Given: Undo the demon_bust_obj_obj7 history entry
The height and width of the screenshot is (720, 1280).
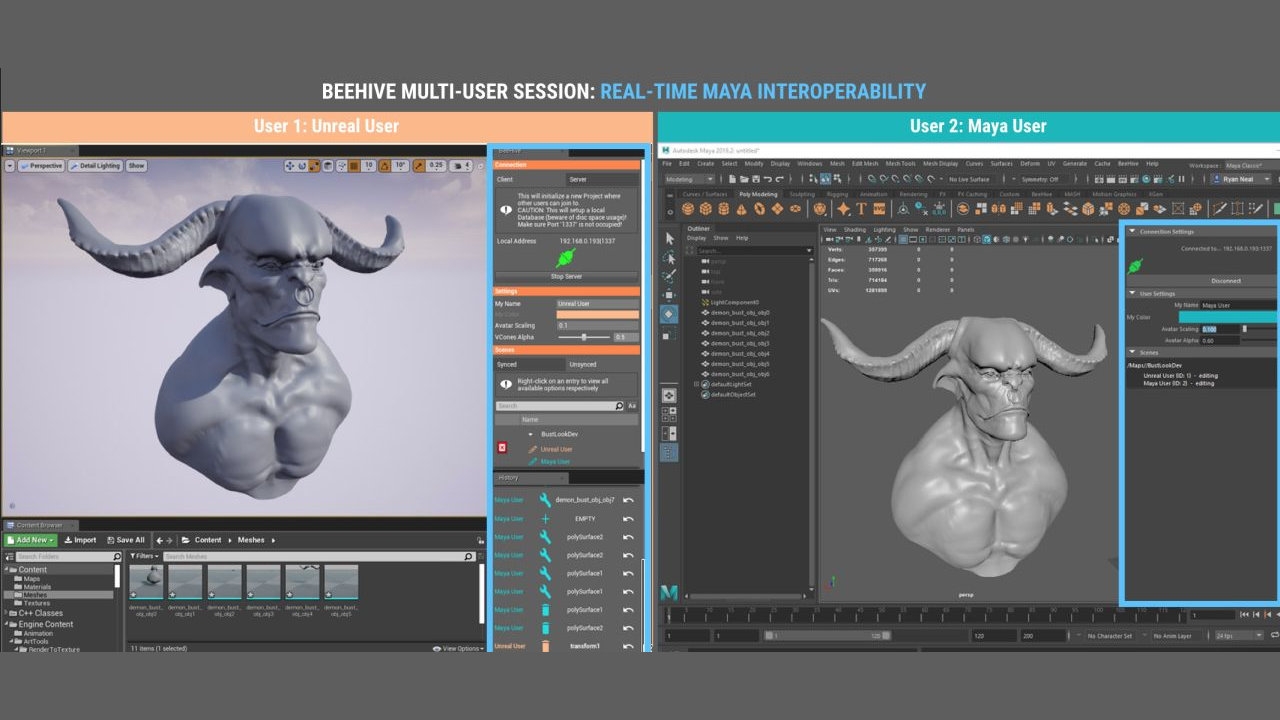Looking at the screenshot, I should [628, 499].
